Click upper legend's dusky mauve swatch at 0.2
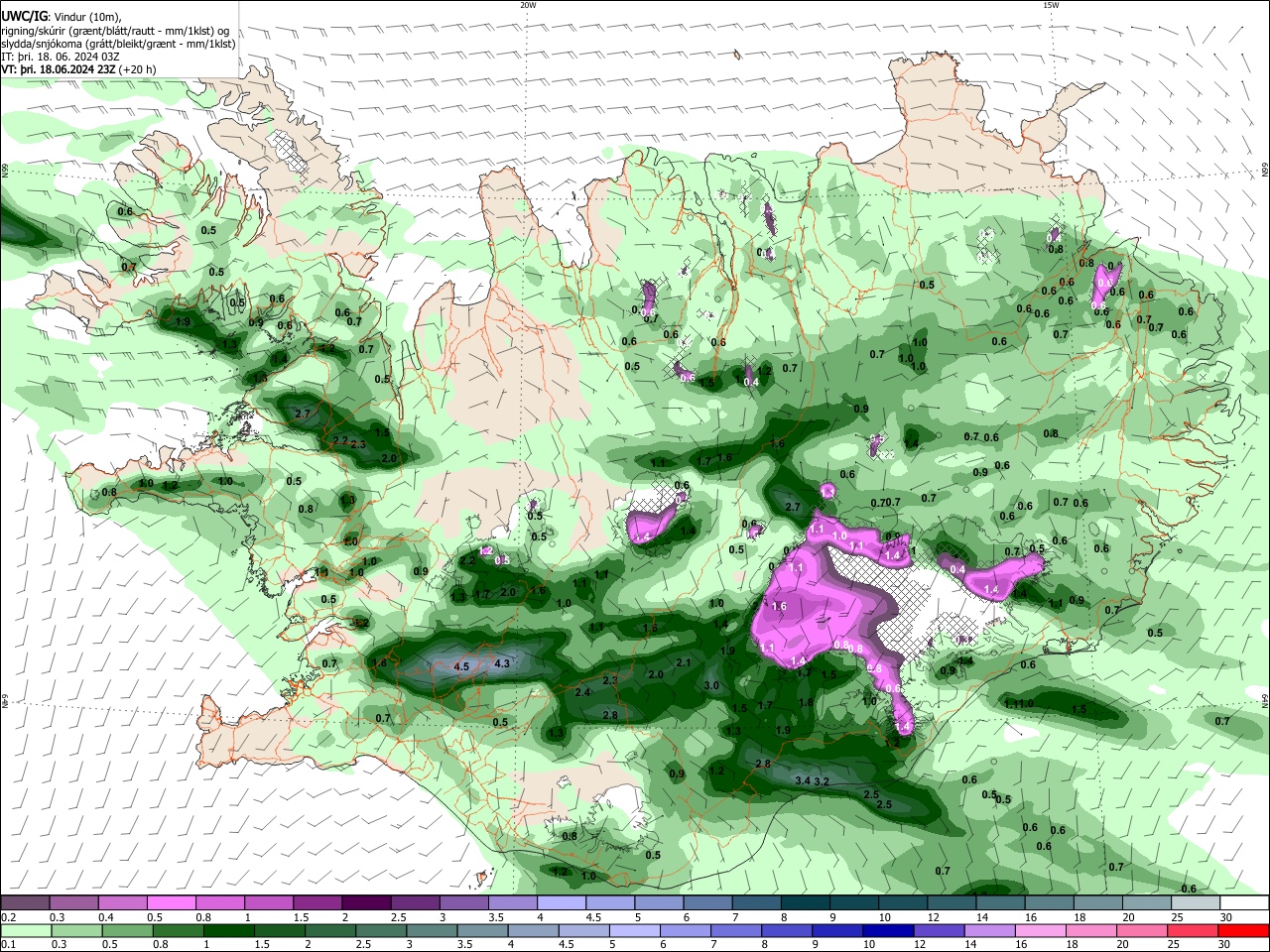This screenshot has height=952, width=1270. pos(25,903)
